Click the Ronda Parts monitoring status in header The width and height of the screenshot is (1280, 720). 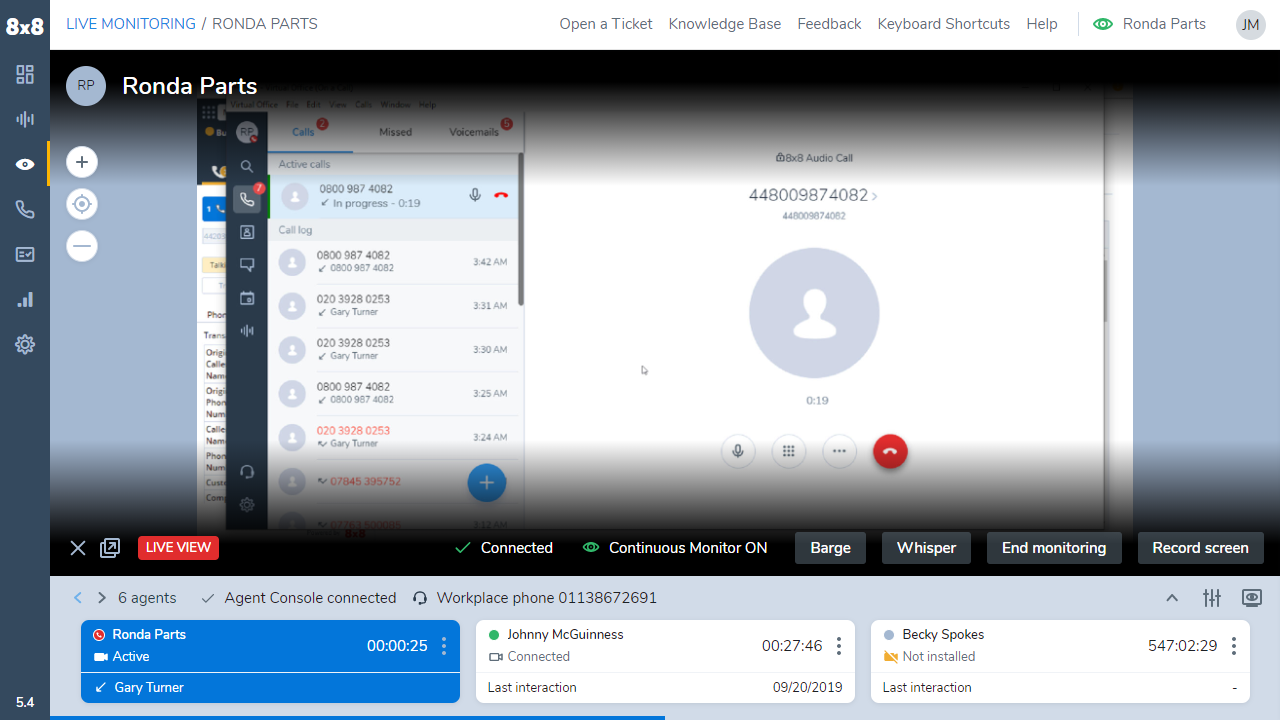pyautogui.click(x=1150, y=24)
